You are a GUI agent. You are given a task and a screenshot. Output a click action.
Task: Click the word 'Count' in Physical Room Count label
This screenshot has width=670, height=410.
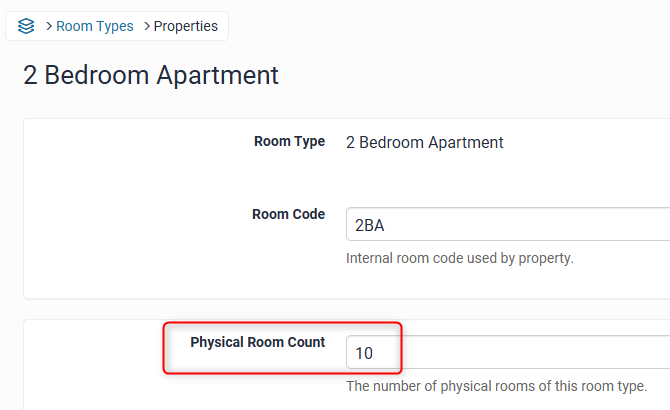(x=305, y=342)
